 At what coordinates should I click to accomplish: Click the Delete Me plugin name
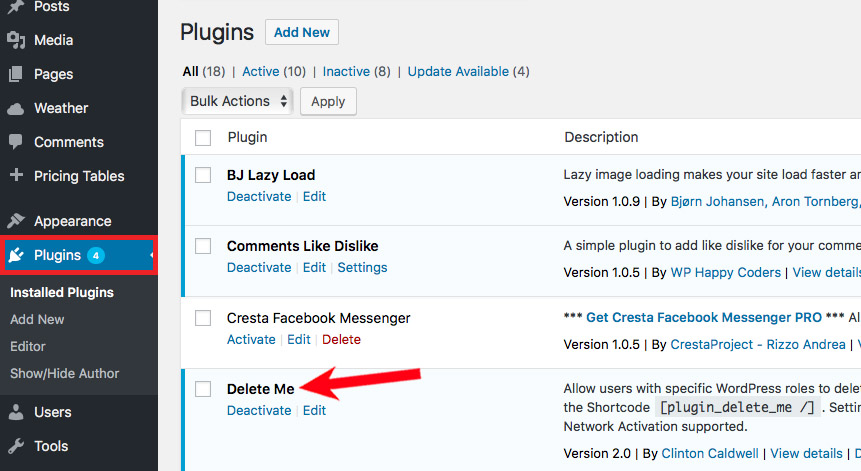[261, 389]
